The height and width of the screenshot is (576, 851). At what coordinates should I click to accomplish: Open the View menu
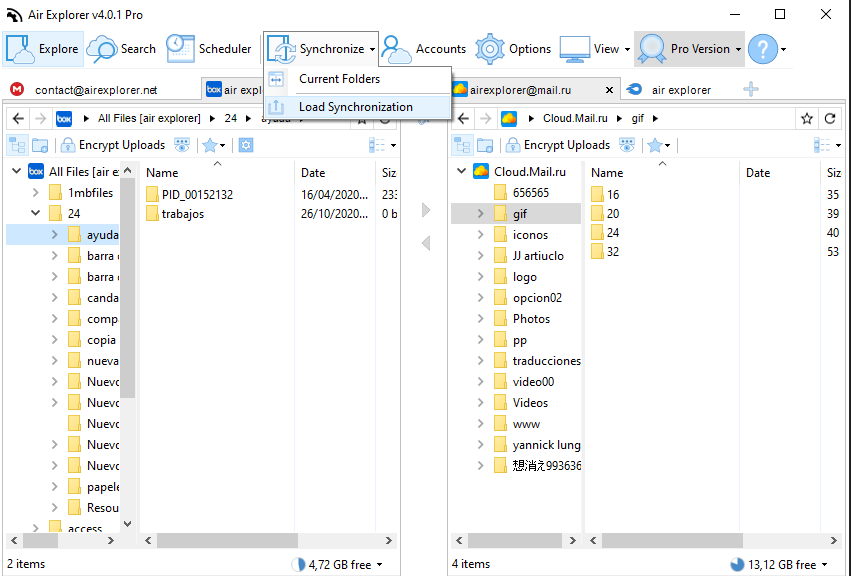click(595, 49)
